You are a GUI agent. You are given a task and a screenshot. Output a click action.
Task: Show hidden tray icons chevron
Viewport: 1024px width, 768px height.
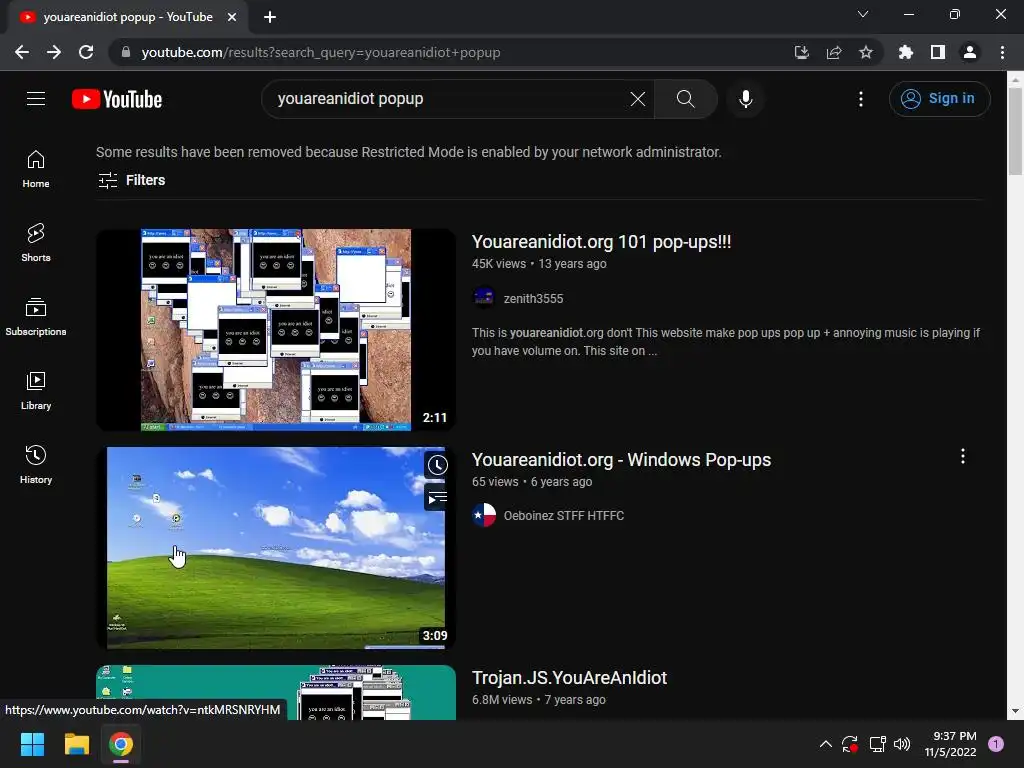click(825, 744)
